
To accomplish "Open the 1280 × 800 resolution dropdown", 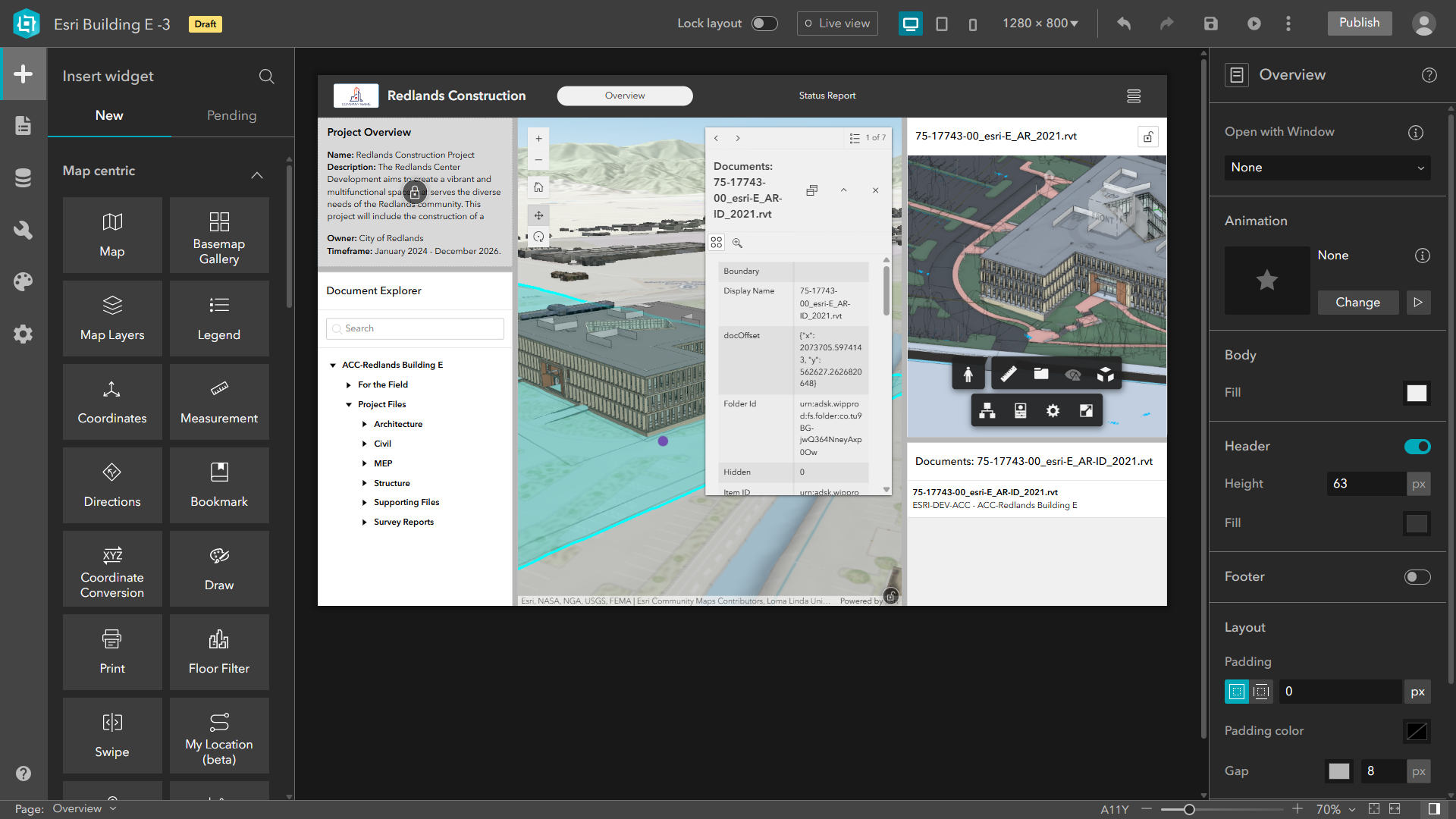I will click(1040, 24).
